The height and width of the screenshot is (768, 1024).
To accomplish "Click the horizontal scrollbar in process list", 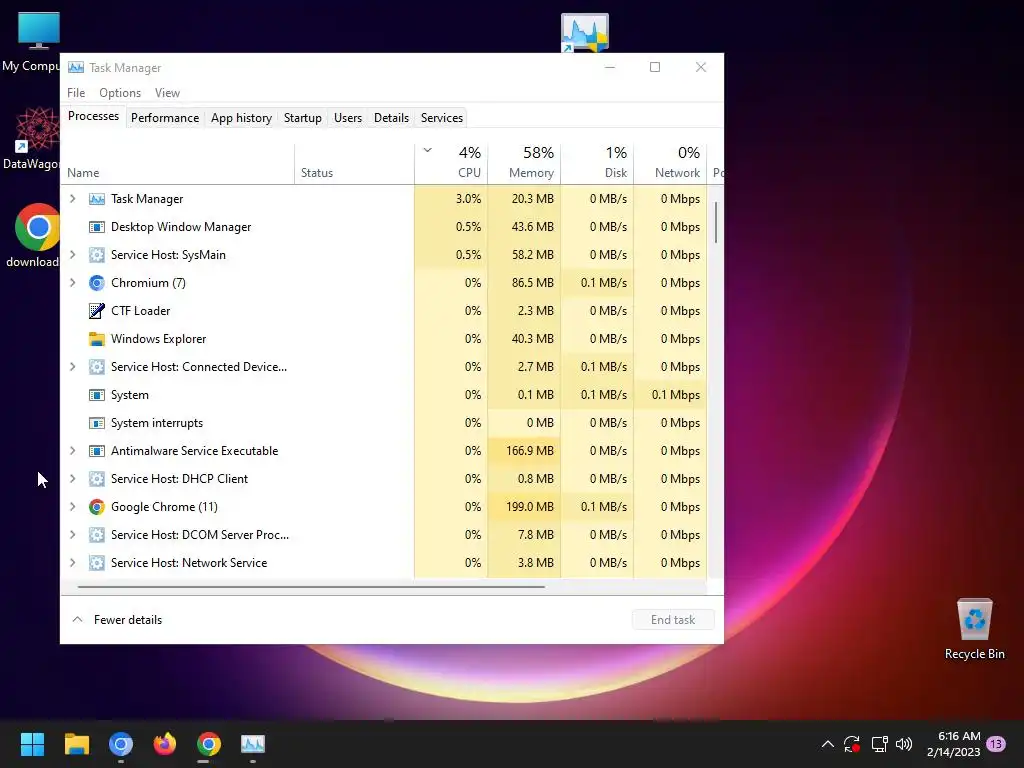I will 311,587.
